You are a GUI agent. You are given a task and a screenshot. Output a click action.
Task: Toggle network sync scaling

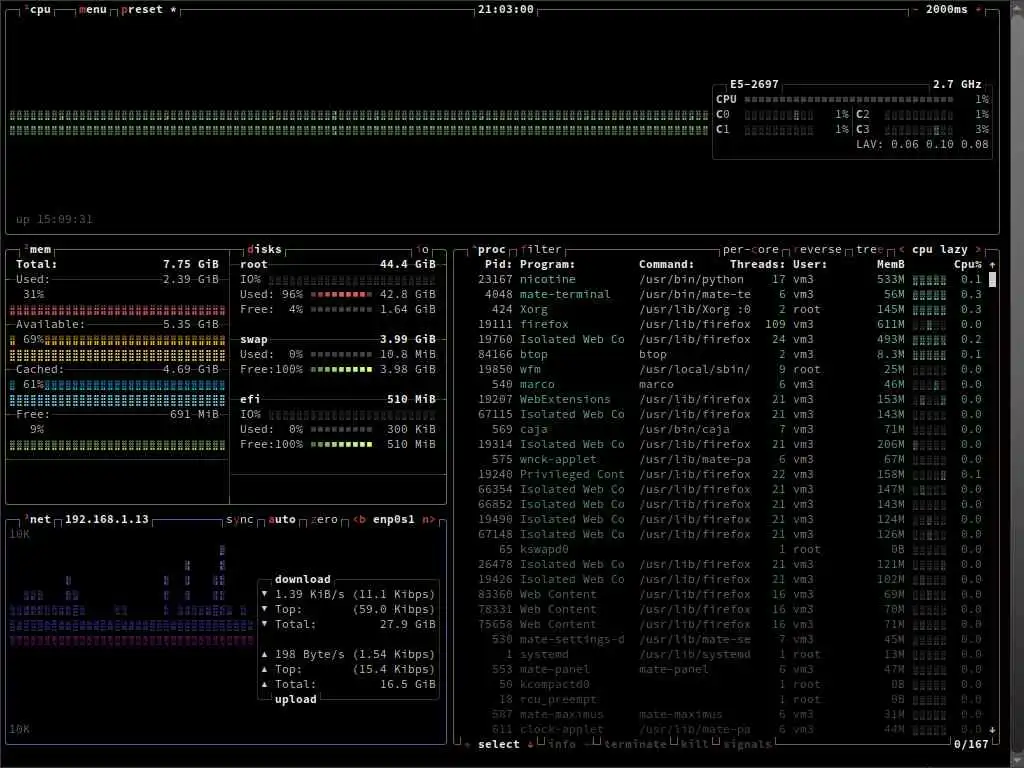tap(239, 520)
